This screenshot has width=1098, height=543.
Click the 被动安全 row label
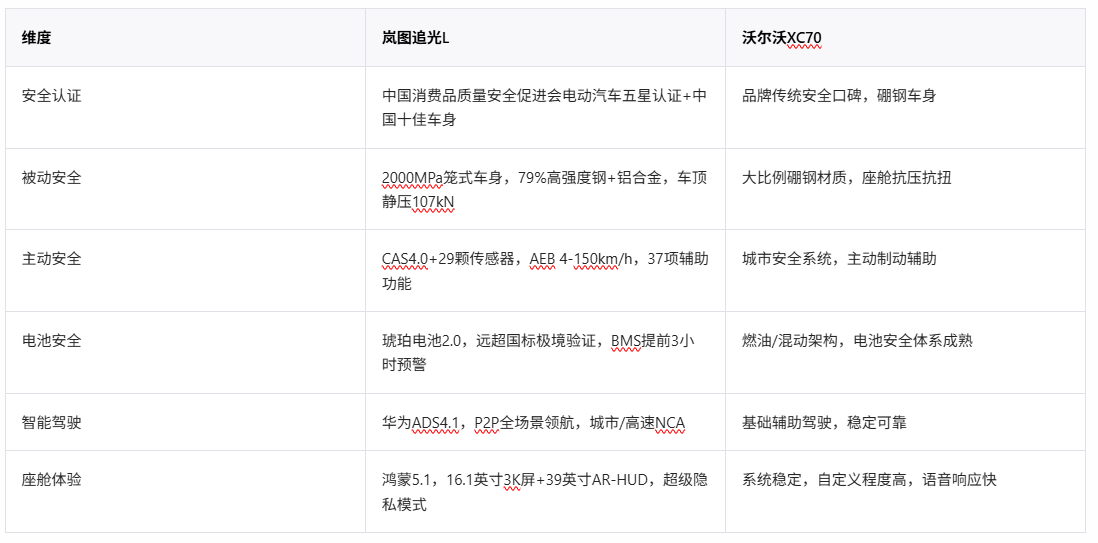click(52, 178)
